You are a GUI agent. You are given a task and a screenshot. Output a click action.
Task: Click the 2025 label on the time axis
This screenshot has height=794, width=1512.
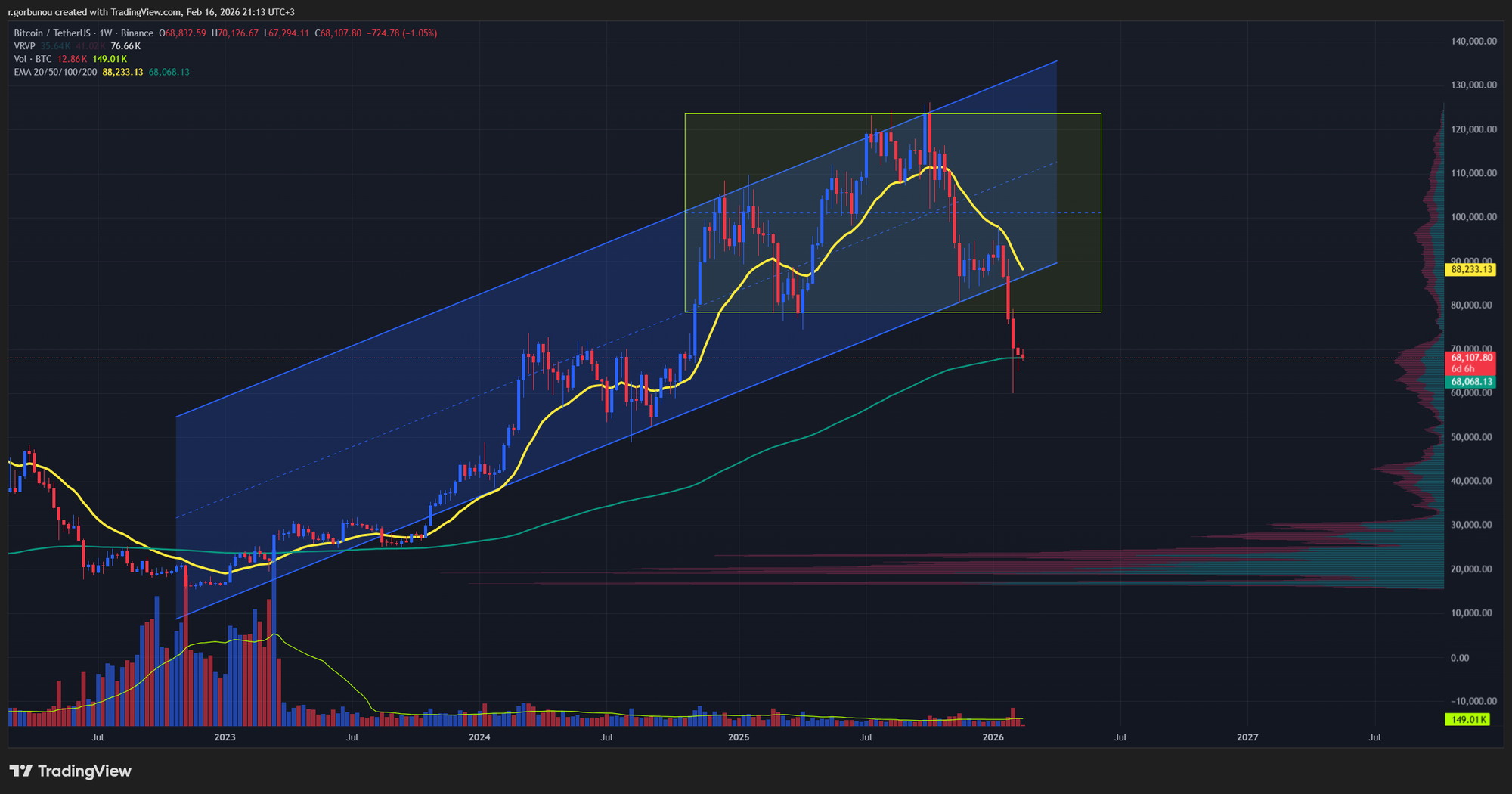[x=738, y=737]
